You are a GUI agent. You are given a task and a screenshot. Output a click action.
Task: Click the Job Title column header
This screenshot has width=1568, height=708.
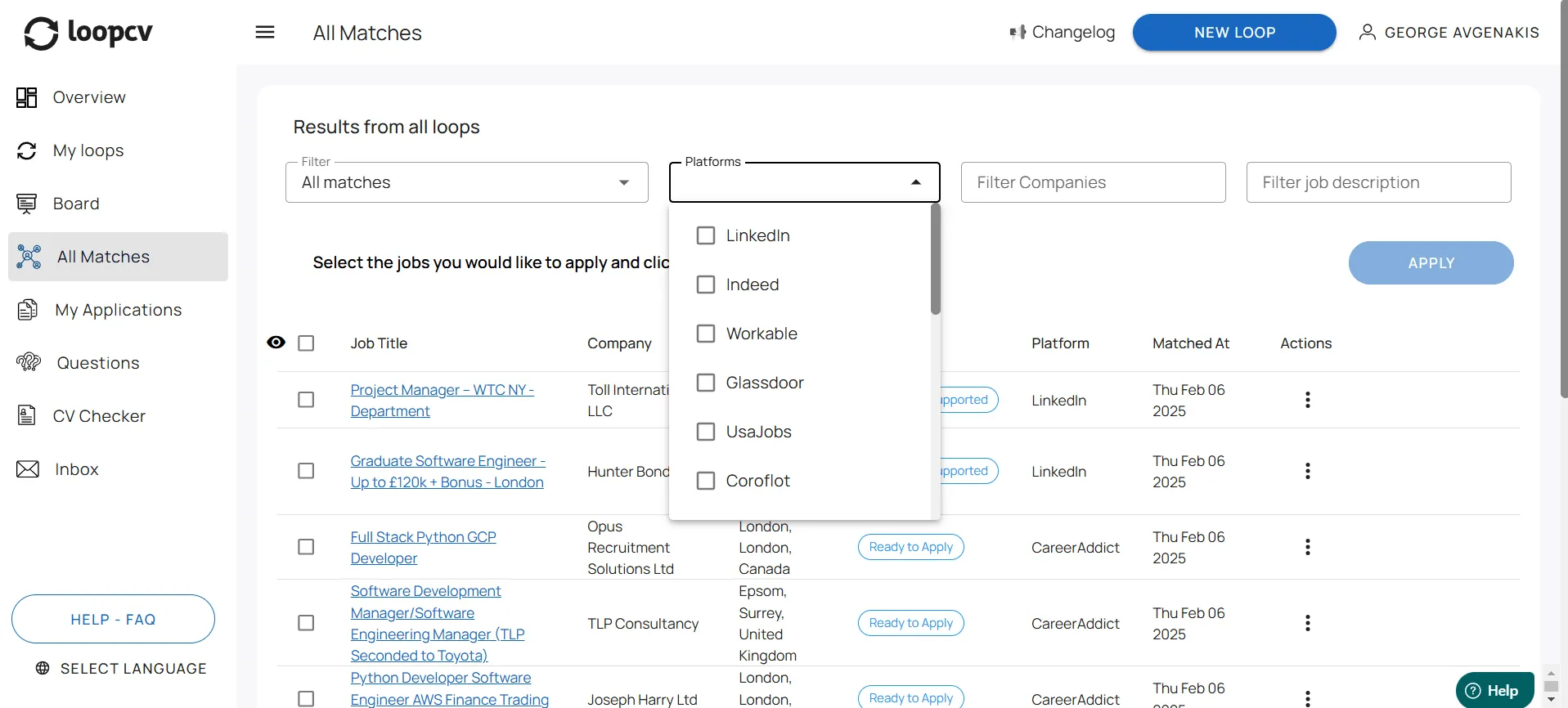[379, 343]
